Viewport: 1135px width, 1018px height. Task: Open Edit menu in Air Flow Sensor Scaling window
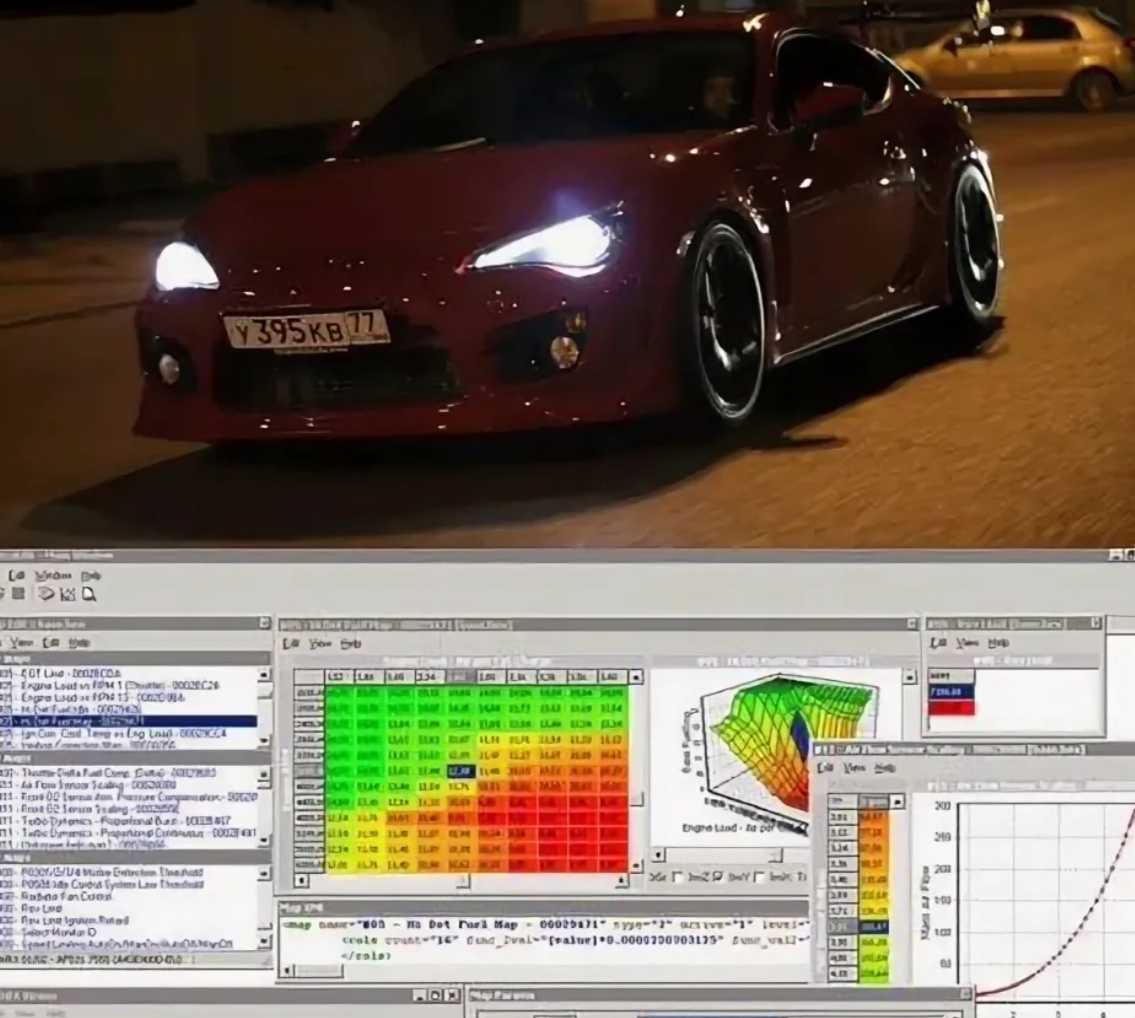[825, 767]
